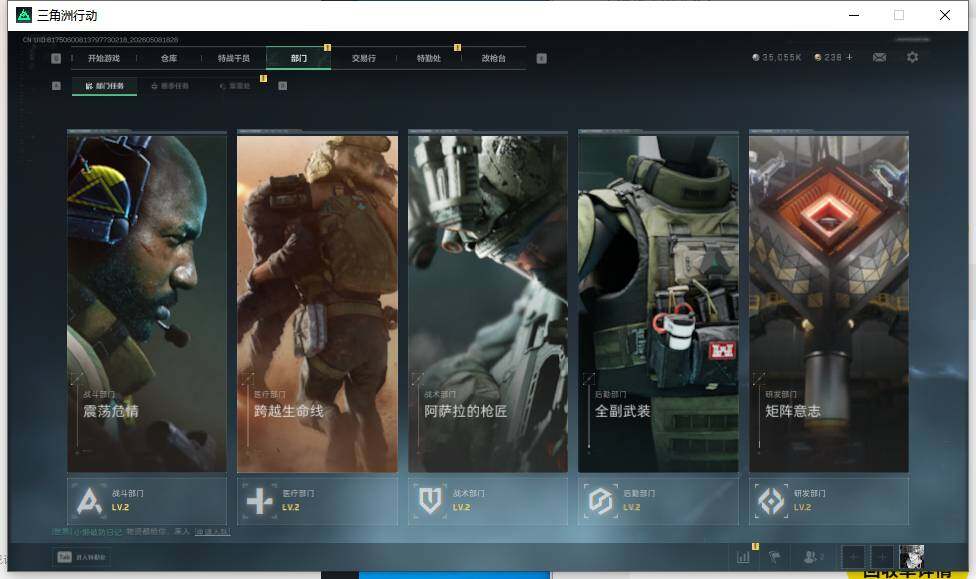Click sub-tab previous key icon left of 部门任务

[56, 86]
